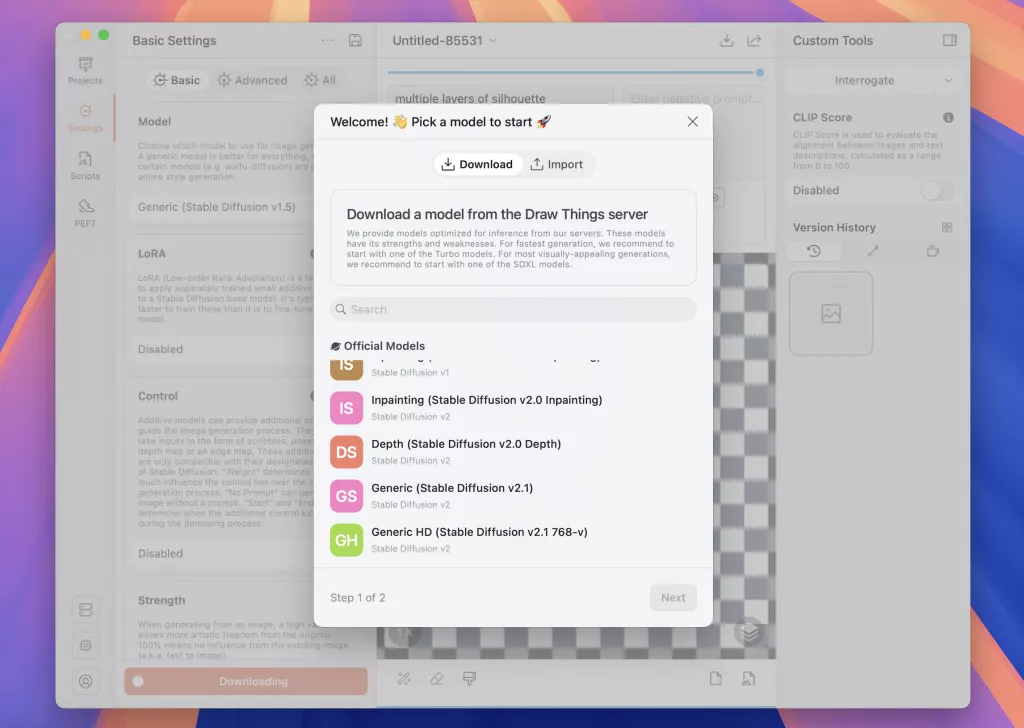
Task: Click the GS icon for Generic v2.1
Action: tap(346, 496)
